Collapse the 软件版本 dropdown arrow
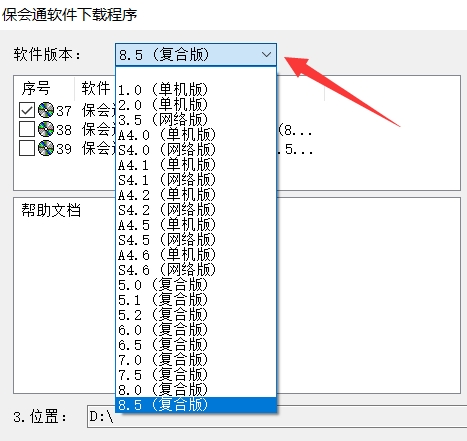This screenshot has height=441, width=467. tap(266, 54)
